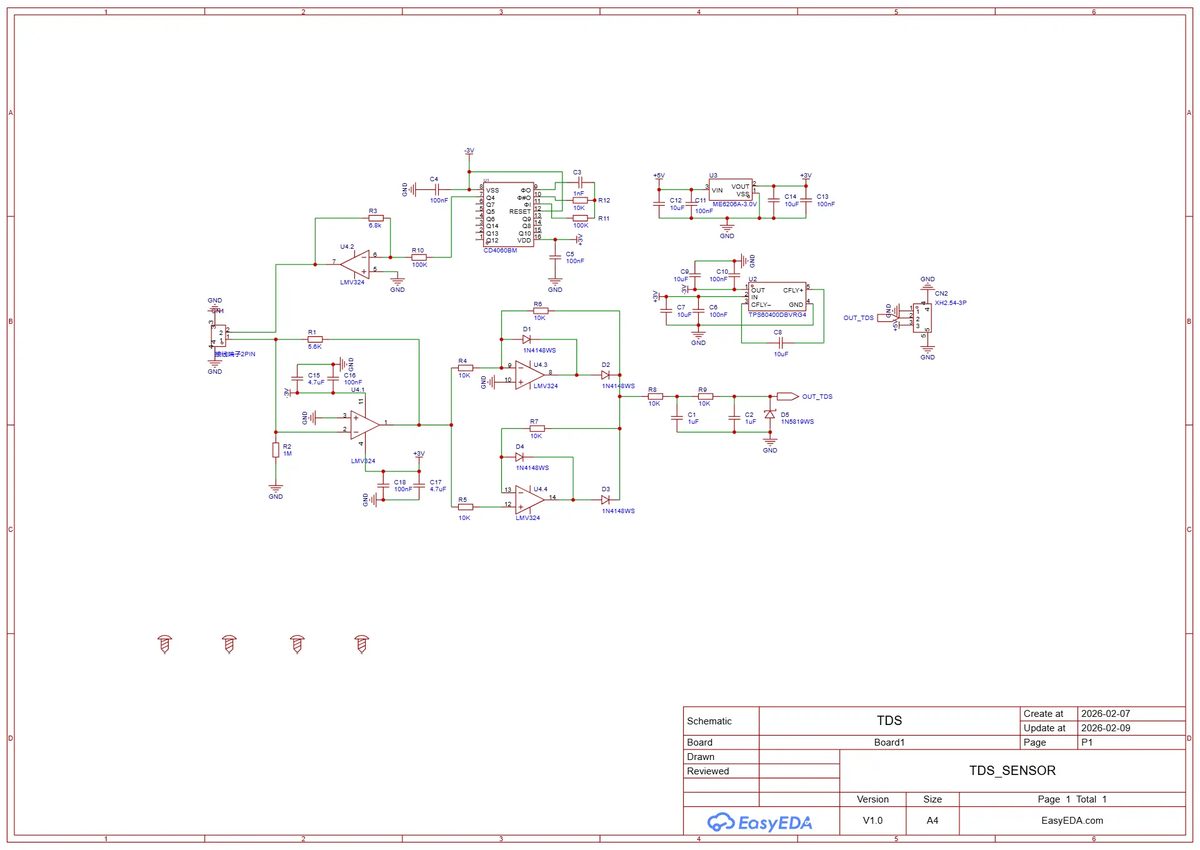The height and width of the screenshot is (850, 1200).
Task: Click the +5V power symbol near C12
Action: 658,177
